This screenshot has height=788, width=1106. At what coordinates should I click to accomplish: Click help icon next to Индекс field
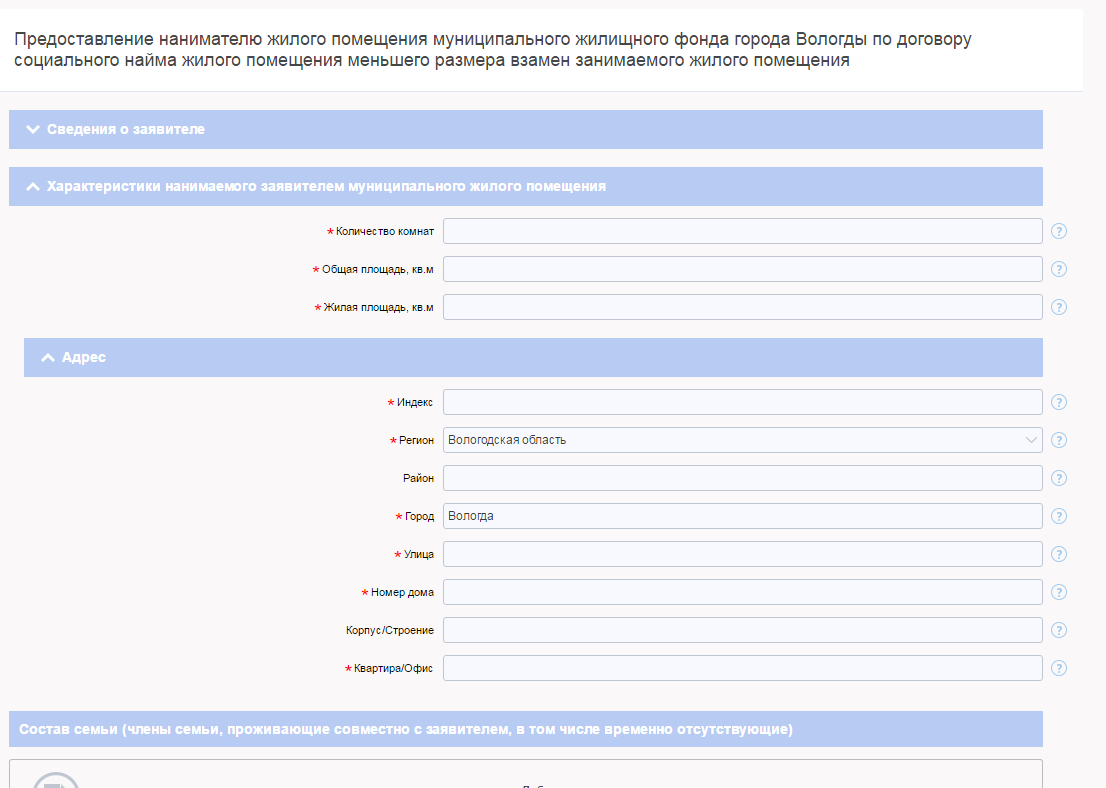pos(1059,402)
